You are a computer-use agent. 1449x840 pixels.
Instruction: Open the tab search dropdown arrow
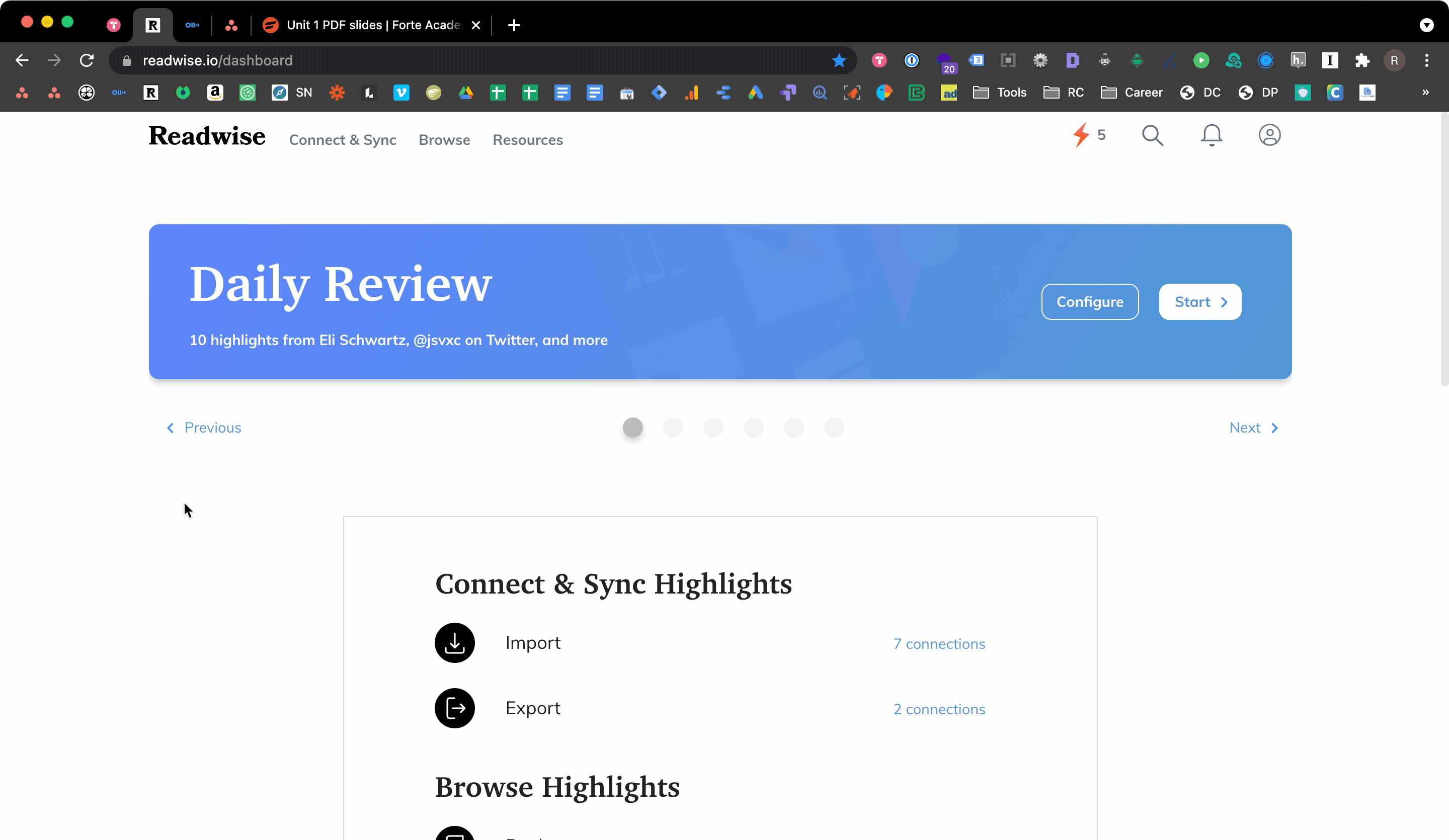pyautogui.click(x=1426, y=25)
